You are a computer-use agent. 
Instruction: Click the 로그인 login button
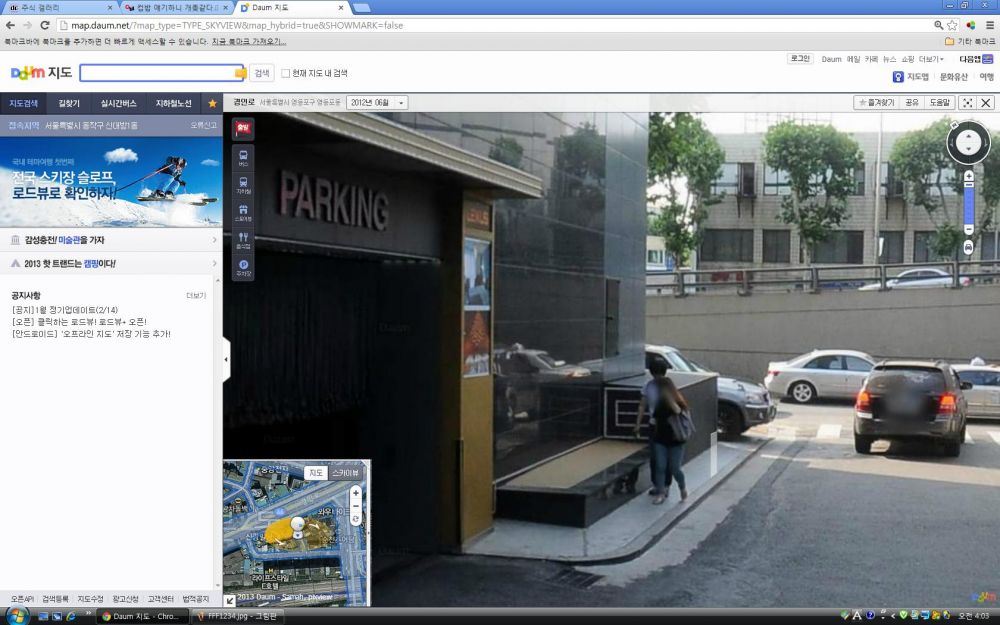coord(800,59)
